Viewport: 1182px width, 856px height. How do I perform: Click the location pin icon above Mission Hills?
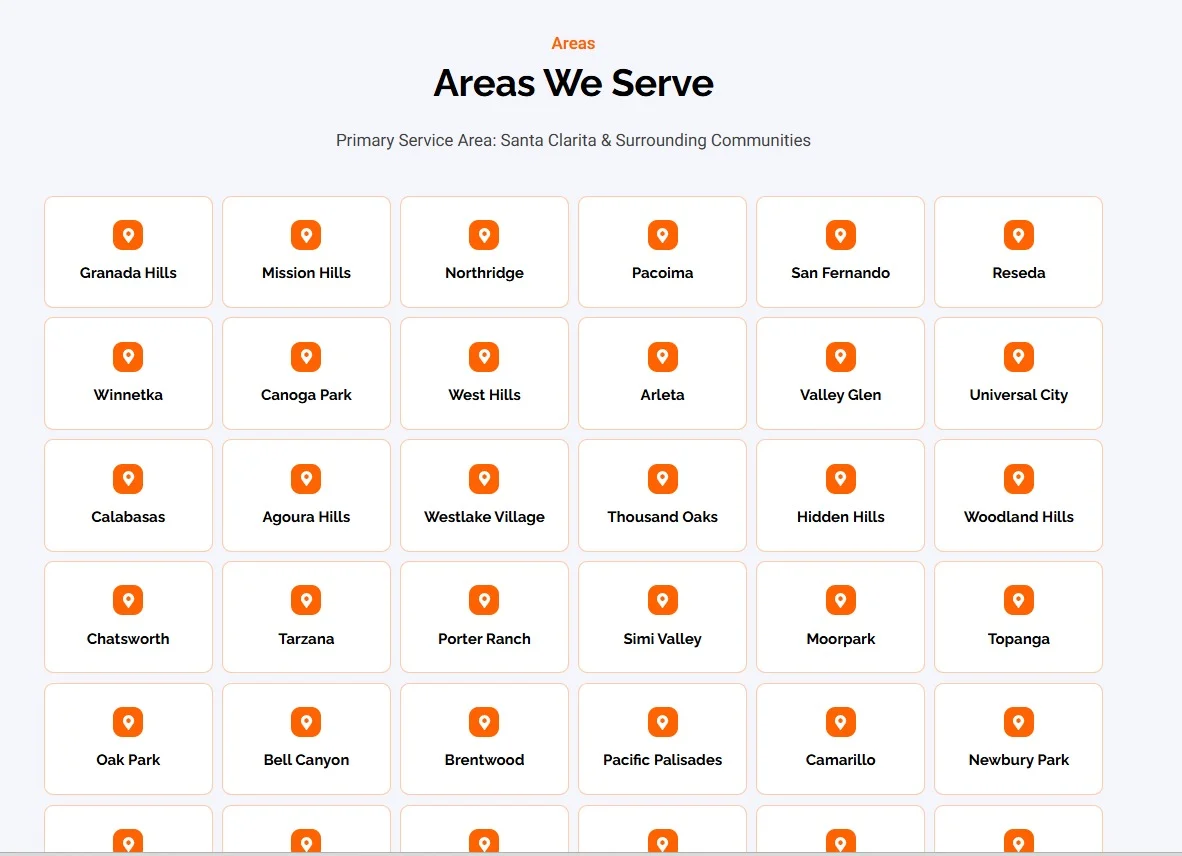pos(306,235)
